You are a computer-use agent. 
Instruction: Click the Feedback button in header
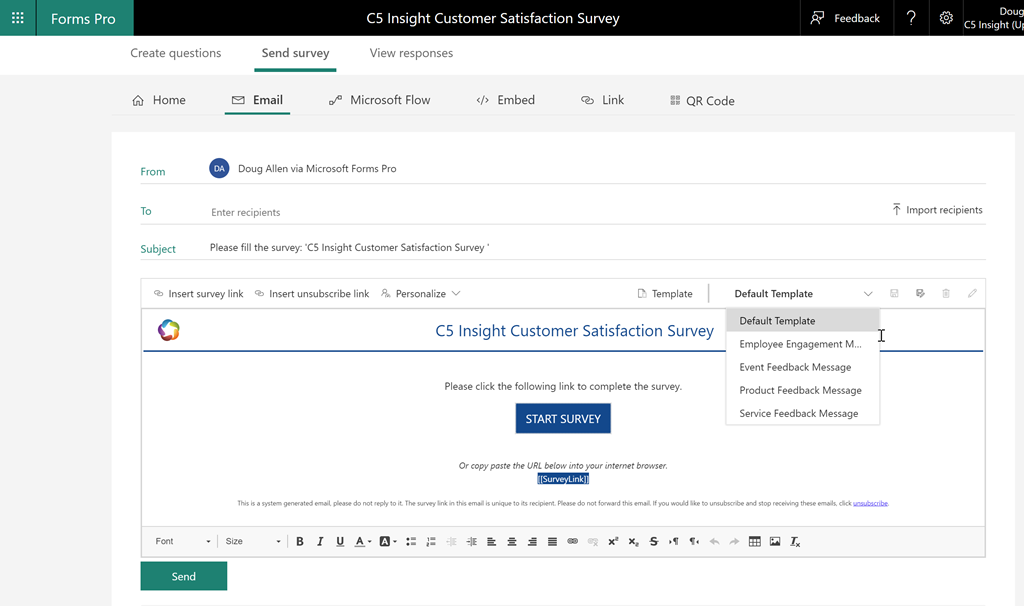845,18
